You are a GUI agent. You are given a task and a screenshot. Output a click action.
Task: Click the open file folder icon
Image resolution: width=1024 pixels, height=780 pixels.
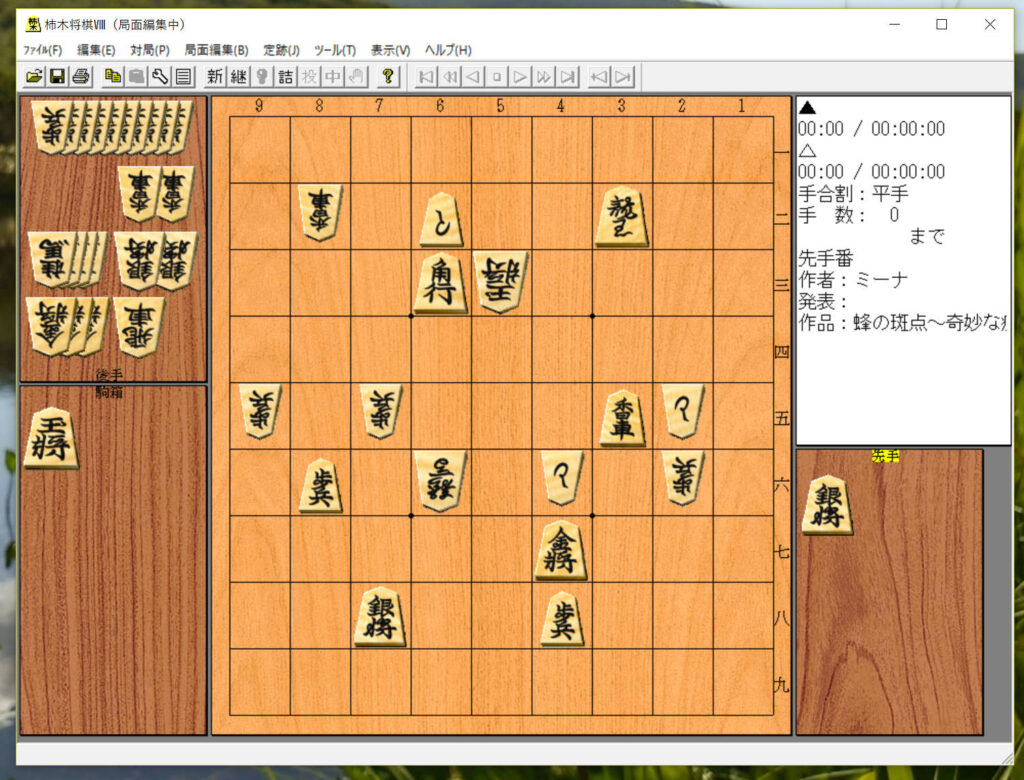pyautogui.click(x=34, y=76)
